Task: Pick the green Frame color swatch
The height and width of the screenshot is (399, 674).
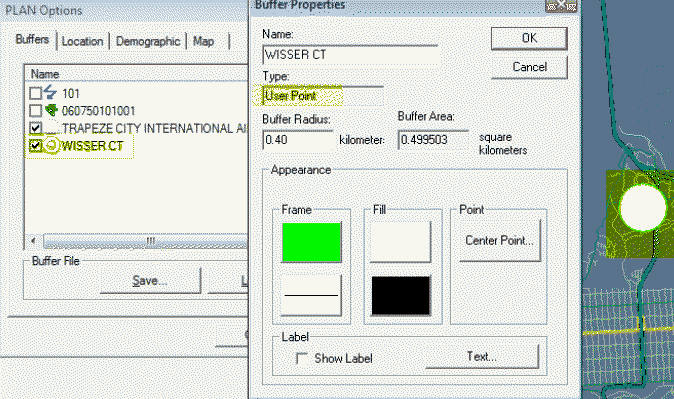Action: [x=312, y=242]
